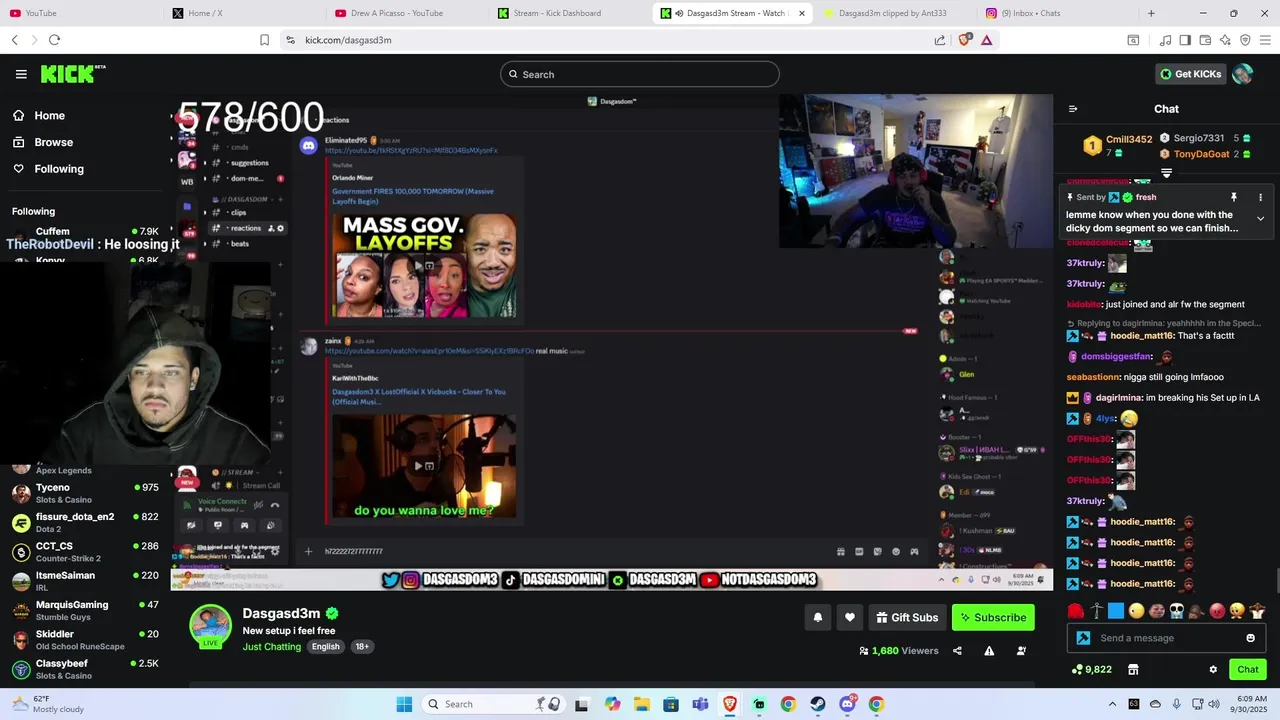Image resolution: width=1280 pixels, height=720 pixels.
Task: Toggle the microphone tray icon
Action: coord(1176,704)
